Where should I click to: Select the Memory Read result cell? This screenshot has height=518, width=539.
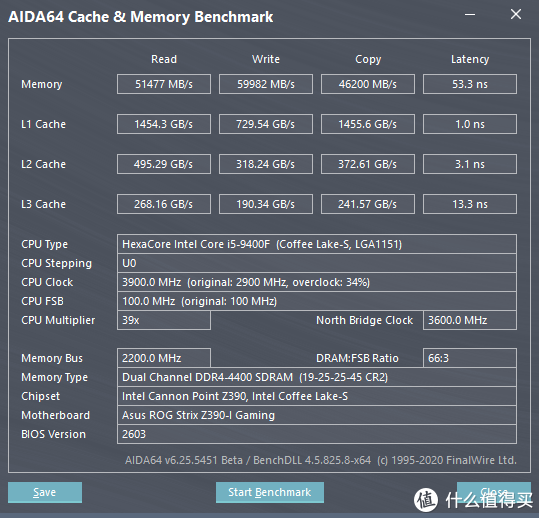pos(164,84)
